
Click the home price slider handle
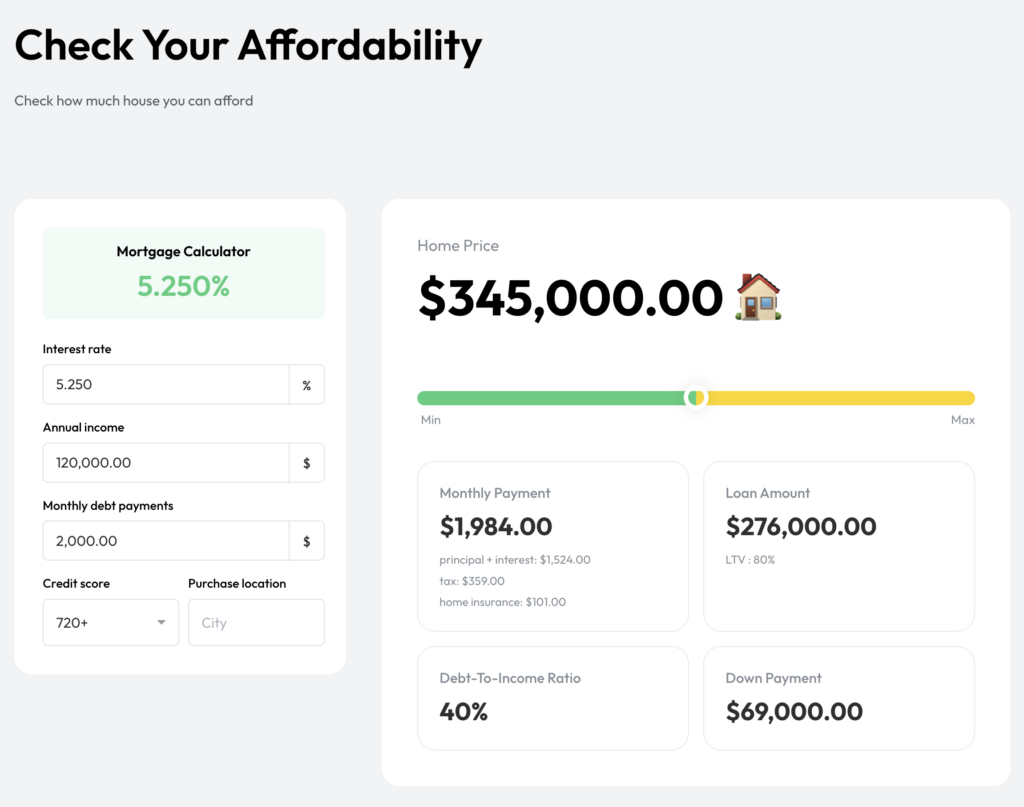click(x=697, y=397)
